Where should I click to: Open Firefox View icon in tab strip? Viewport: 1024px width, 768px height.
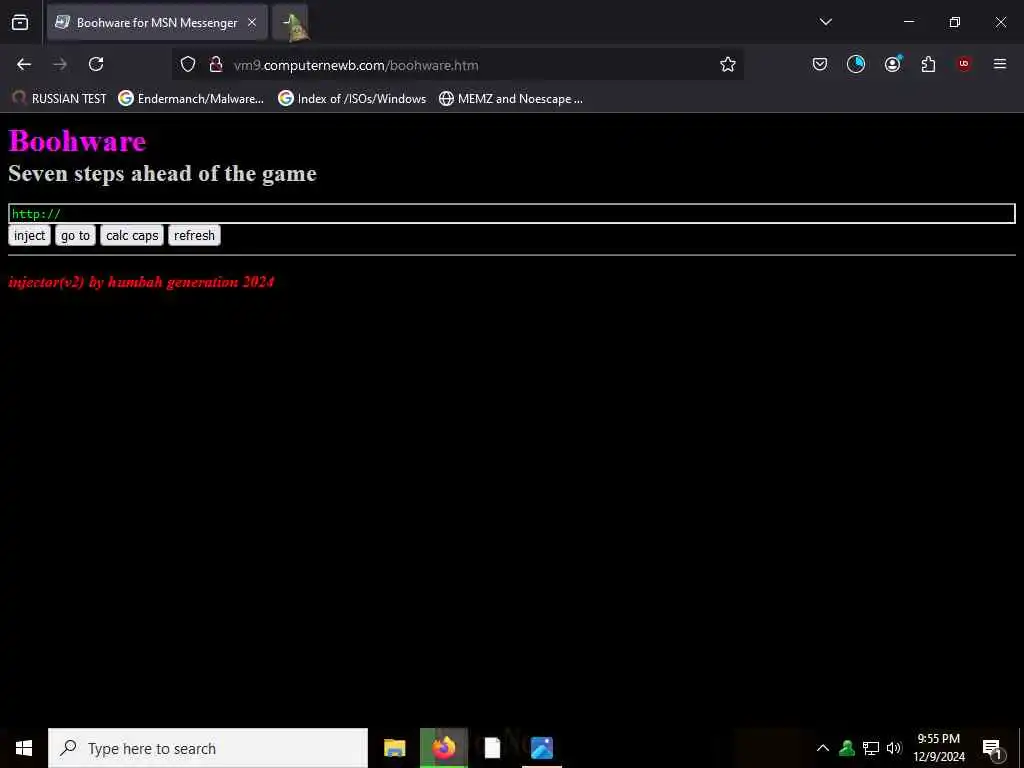tap(20, 22)
